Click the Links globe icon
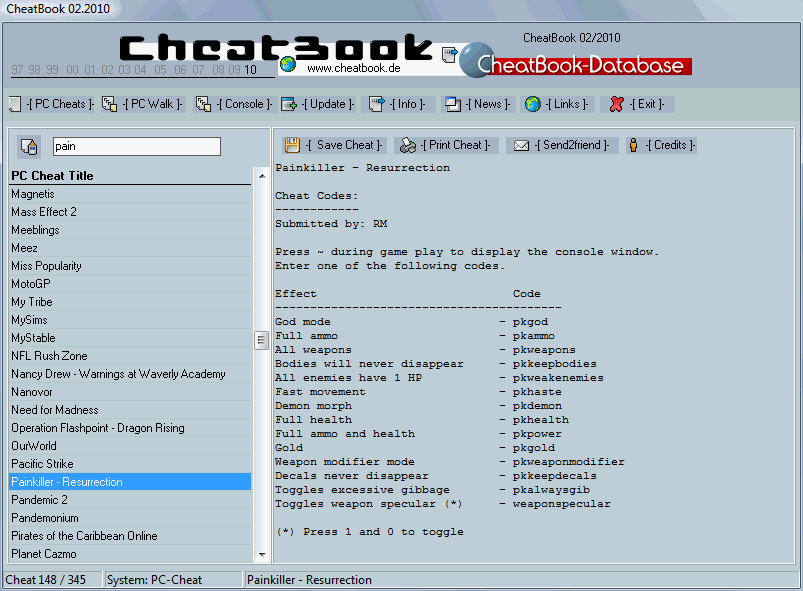The height and width of the screenshot is (591, 803). tap(533, 104)
